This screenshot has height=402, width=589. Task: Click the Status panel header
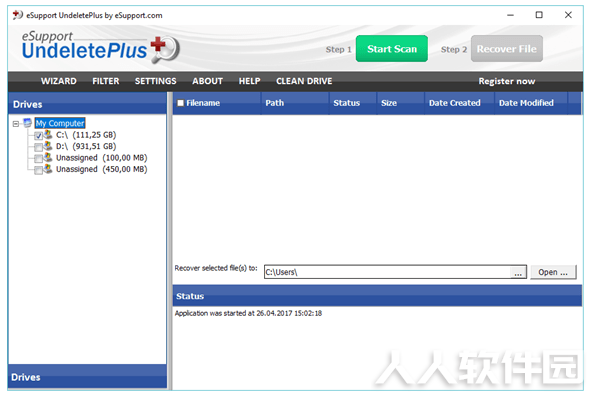click(377, 296)
